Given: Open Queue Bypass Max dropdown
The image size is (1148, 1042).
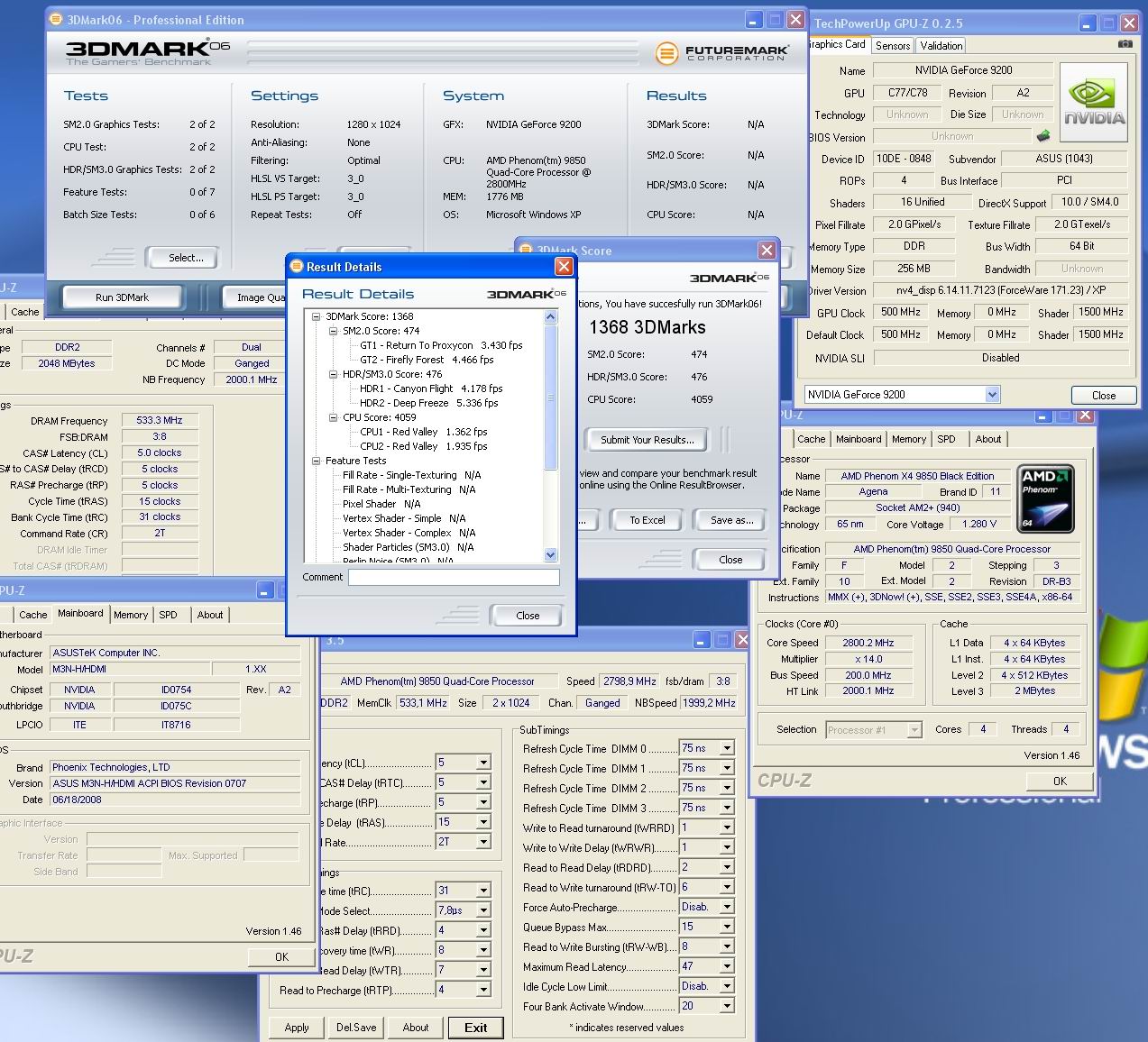Looking at the screenshot, I should 727,927.
